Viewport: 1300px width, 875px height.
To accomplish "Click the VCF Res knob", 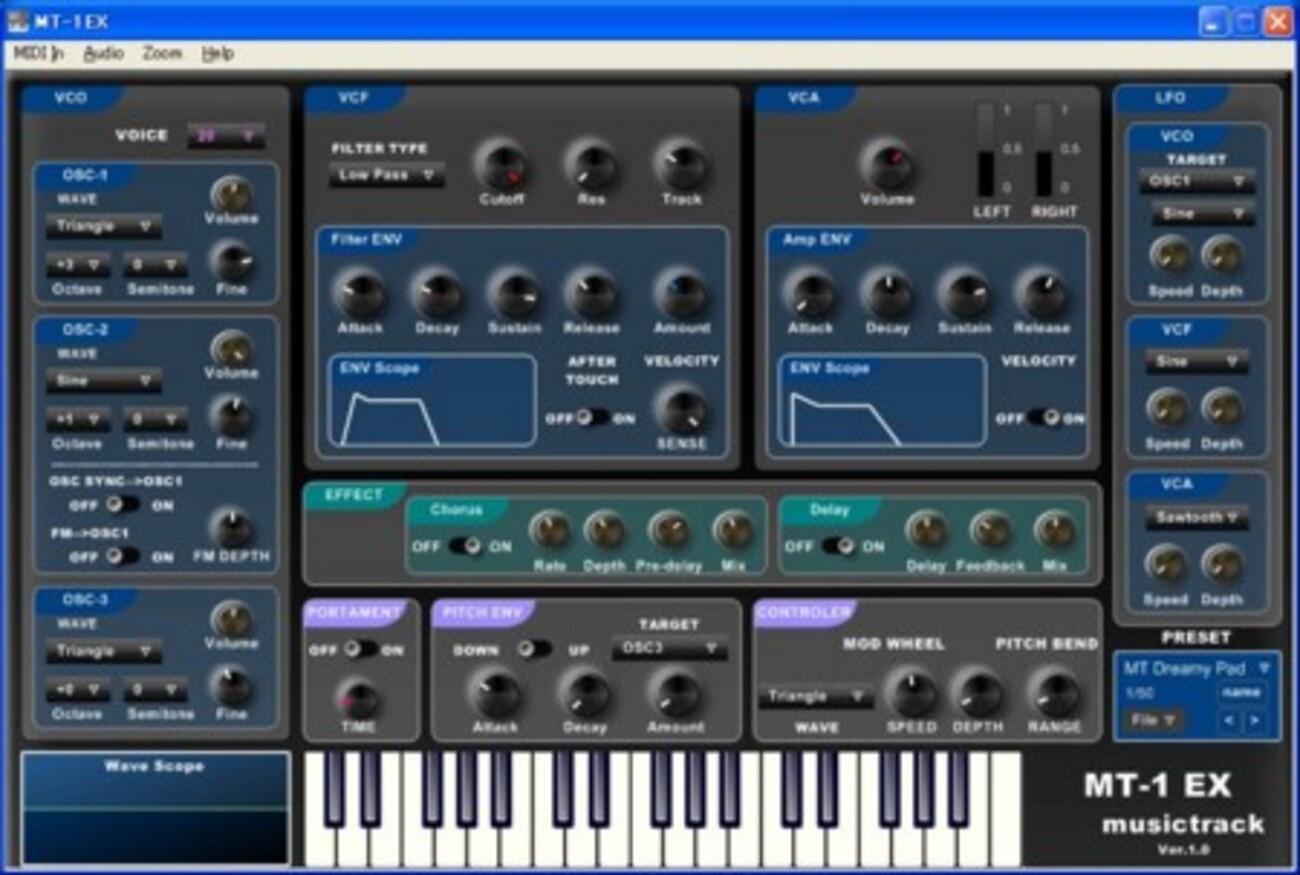I will click(x=592, y=163).
